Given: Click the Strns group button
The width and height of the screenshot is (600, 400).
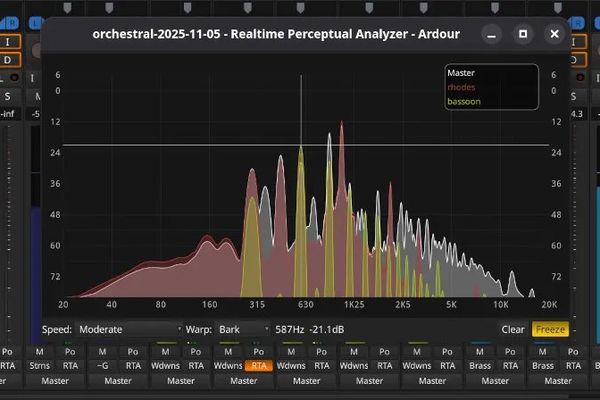Looking at the screenshot, I should coord(39,366).
